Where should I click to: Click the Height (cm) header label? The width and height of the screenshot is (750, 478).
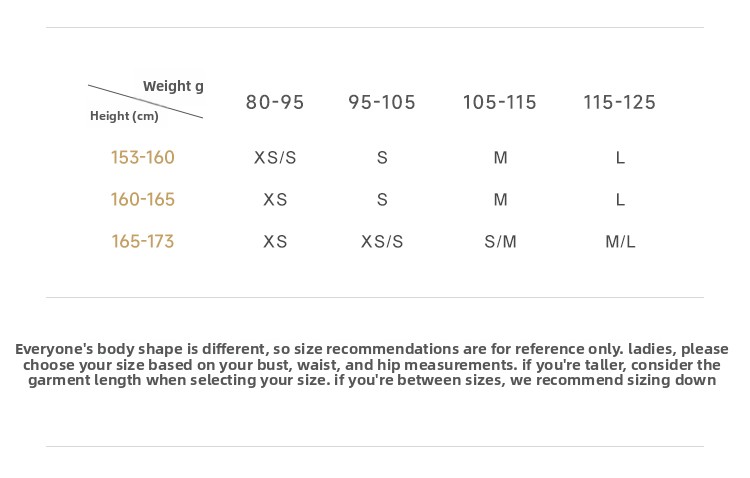click(x=124, y=116)
